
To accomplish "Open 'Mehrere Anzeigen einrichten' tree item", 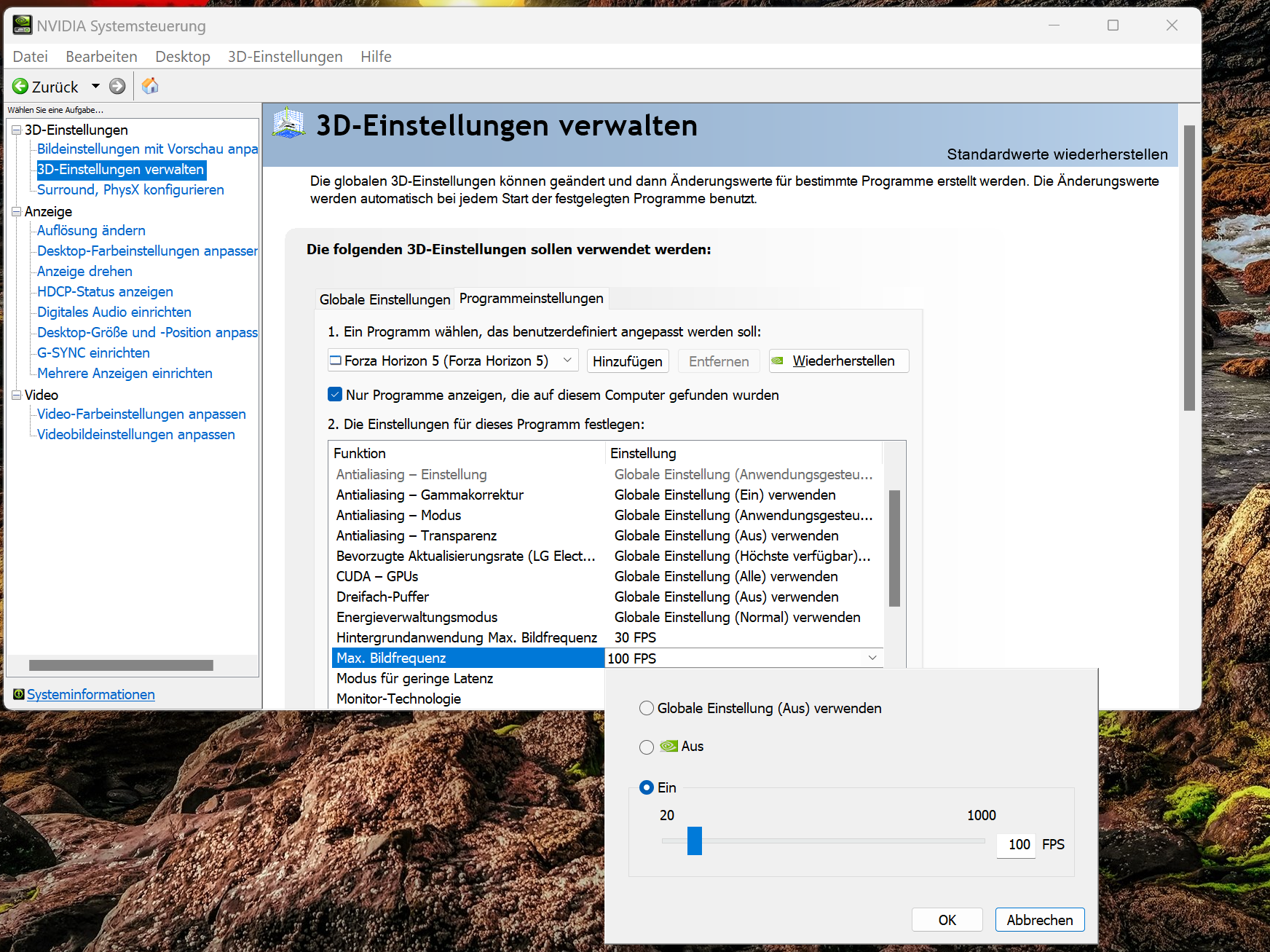I will 125,373.
